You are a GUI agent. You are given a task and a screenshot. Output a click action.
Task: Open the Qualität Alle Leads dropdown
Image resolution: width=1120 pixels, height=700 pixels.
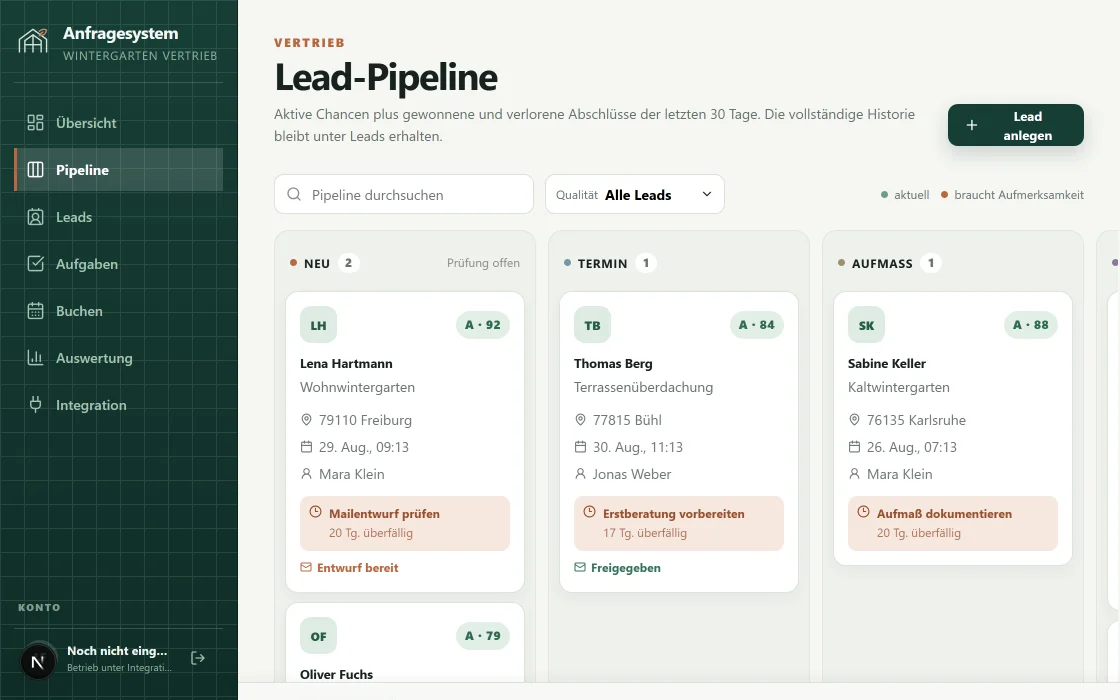[x=634, y=194]
